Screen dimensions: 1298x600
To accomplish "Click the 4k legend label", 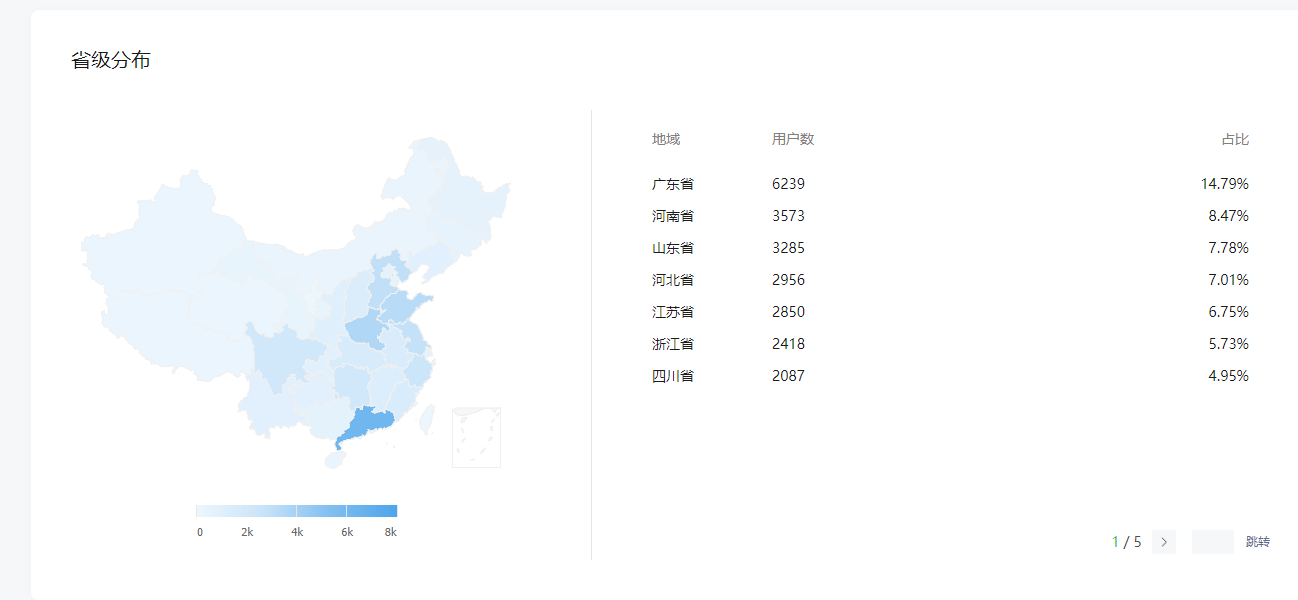I will click(x=297, y=532).
